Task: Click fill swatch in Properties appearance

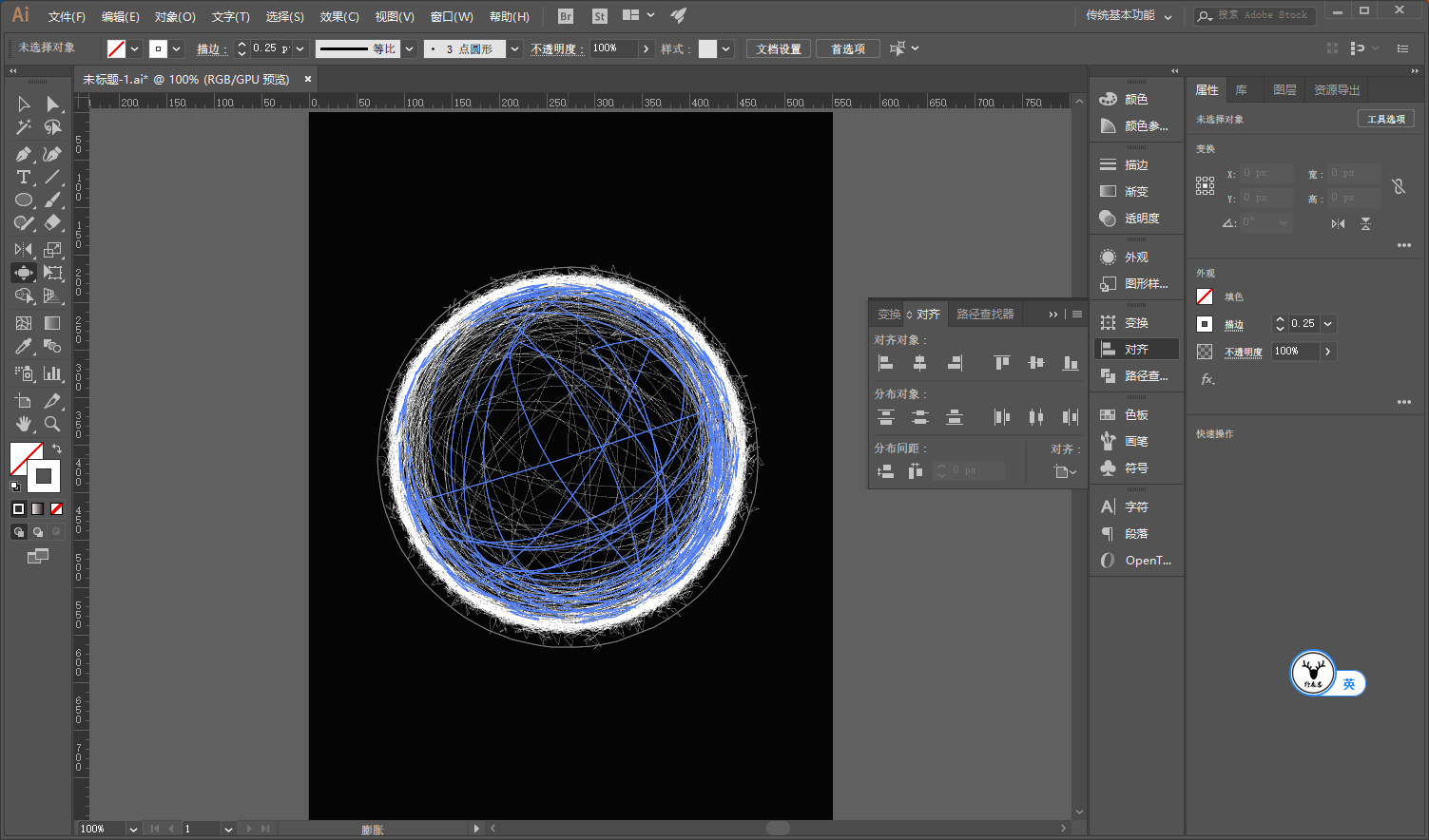Action: (1205, 296)
